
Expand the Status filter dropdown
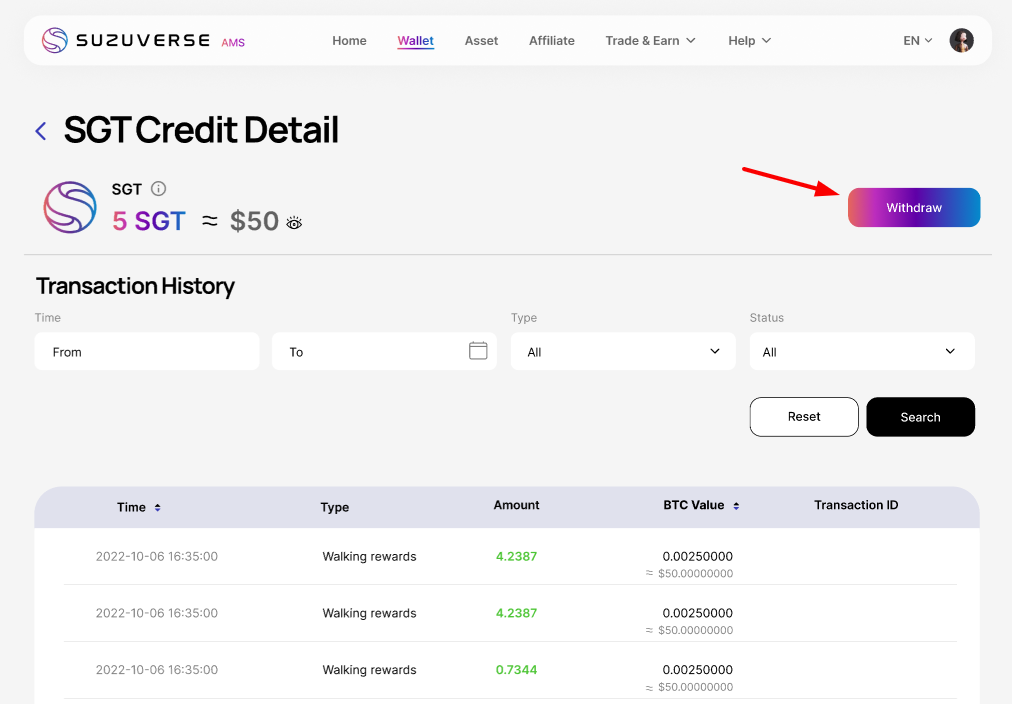(861, 352)
